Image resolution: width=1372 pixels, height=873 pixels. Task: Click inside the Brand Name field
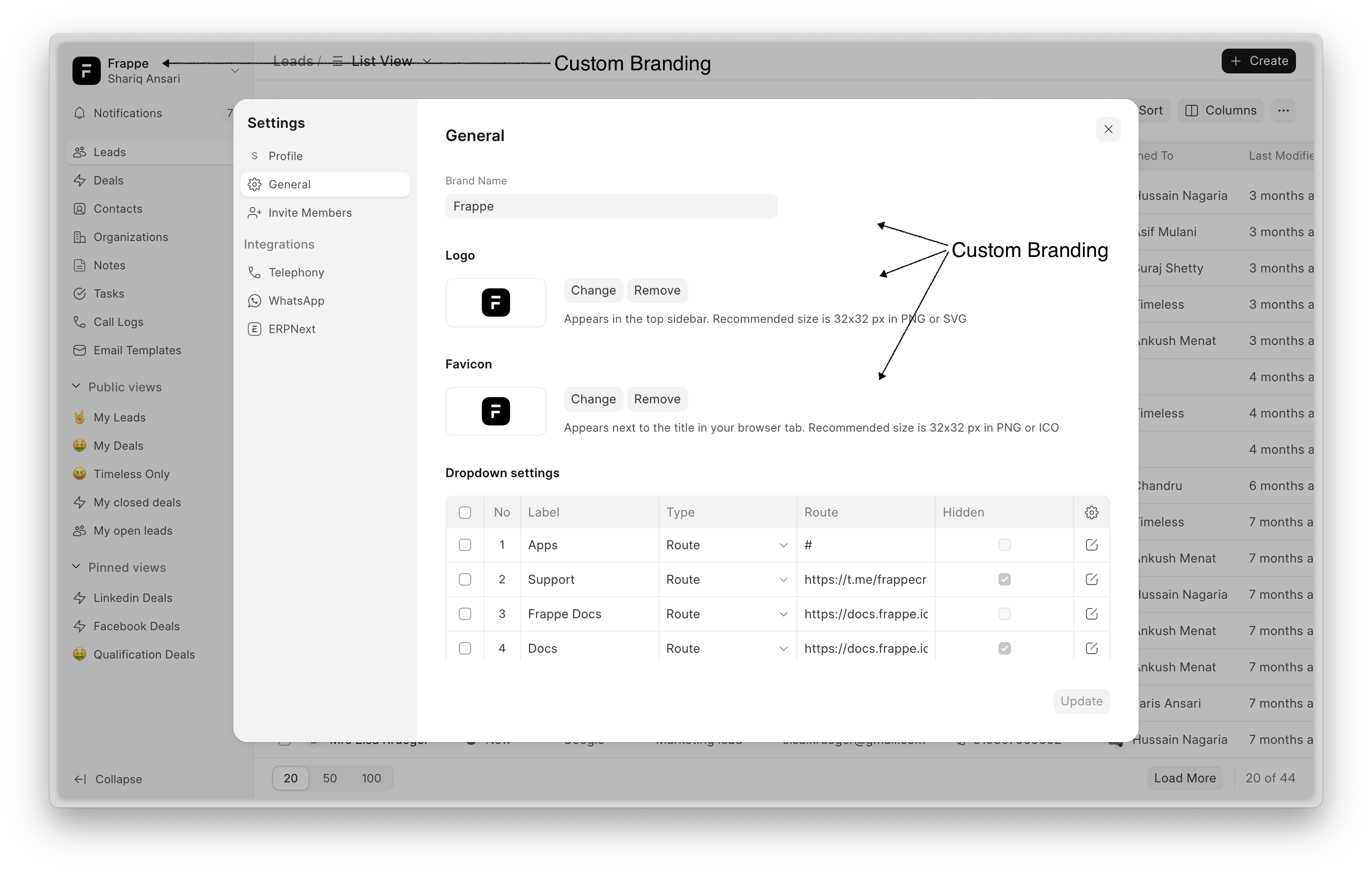click(x=611, y=206)
